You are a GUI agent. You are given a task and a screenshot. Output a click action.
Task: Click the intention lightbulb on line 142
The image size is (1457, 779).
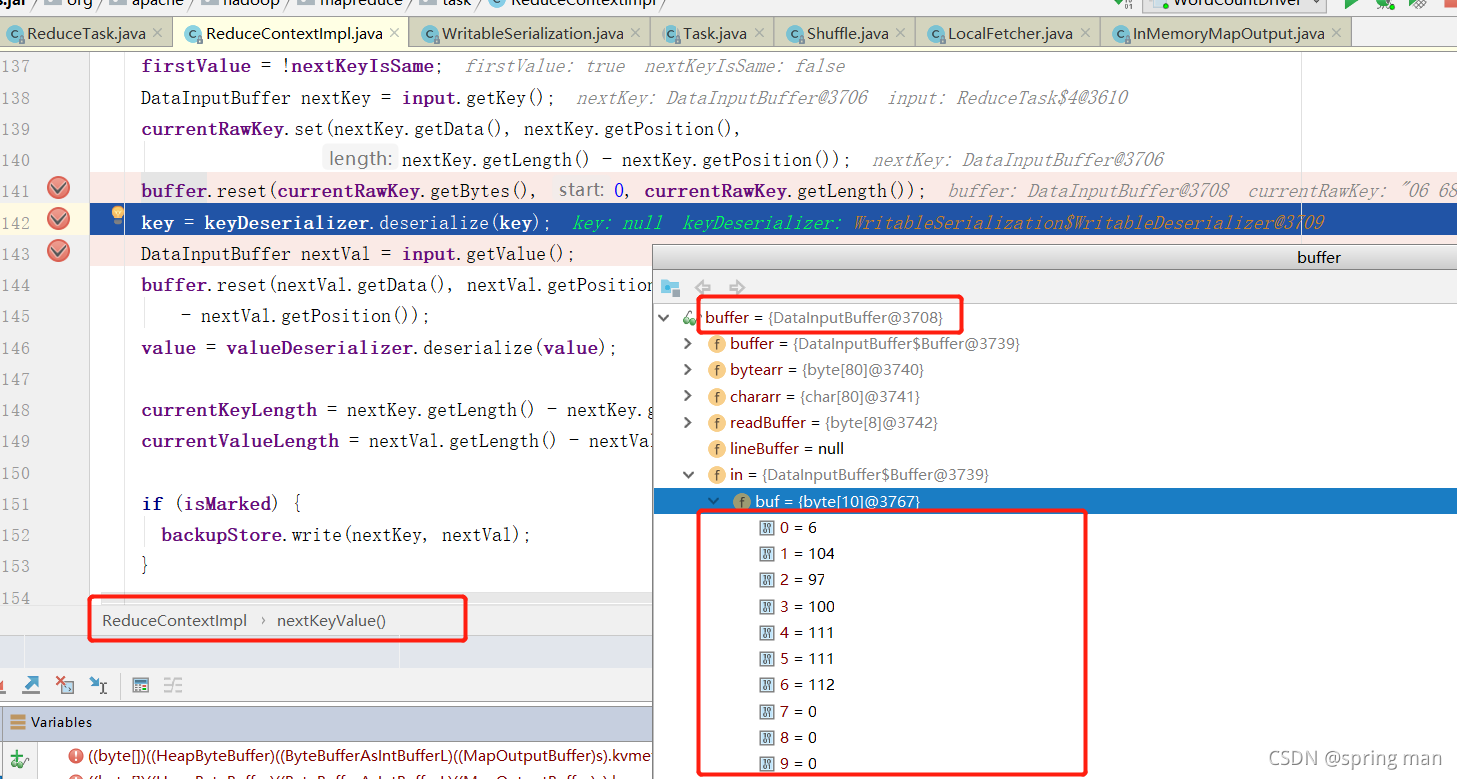pos(118,213)
